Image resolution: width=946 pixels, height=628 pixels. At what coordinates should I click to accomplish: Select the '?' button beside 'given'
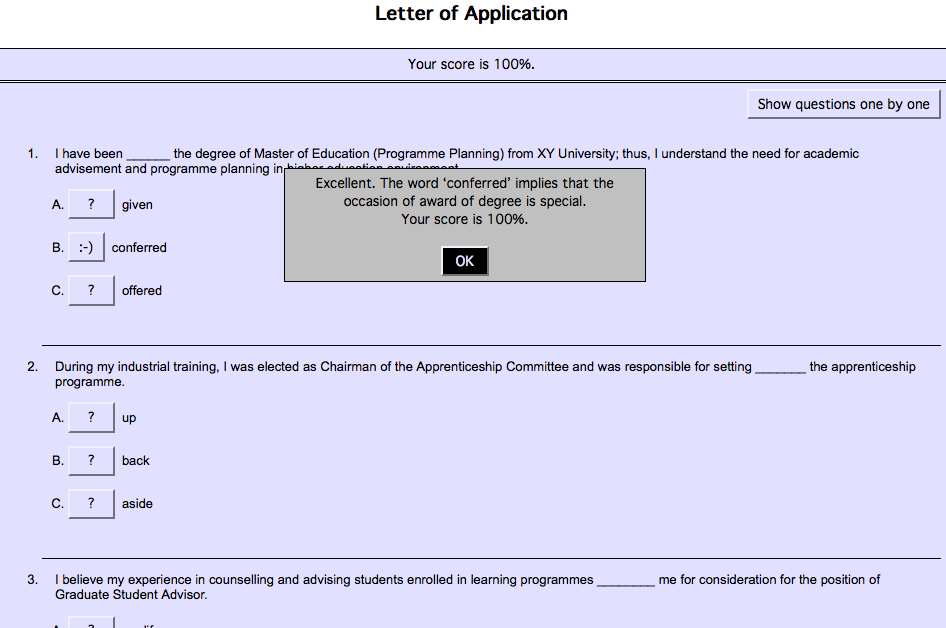tap(91, 205)
